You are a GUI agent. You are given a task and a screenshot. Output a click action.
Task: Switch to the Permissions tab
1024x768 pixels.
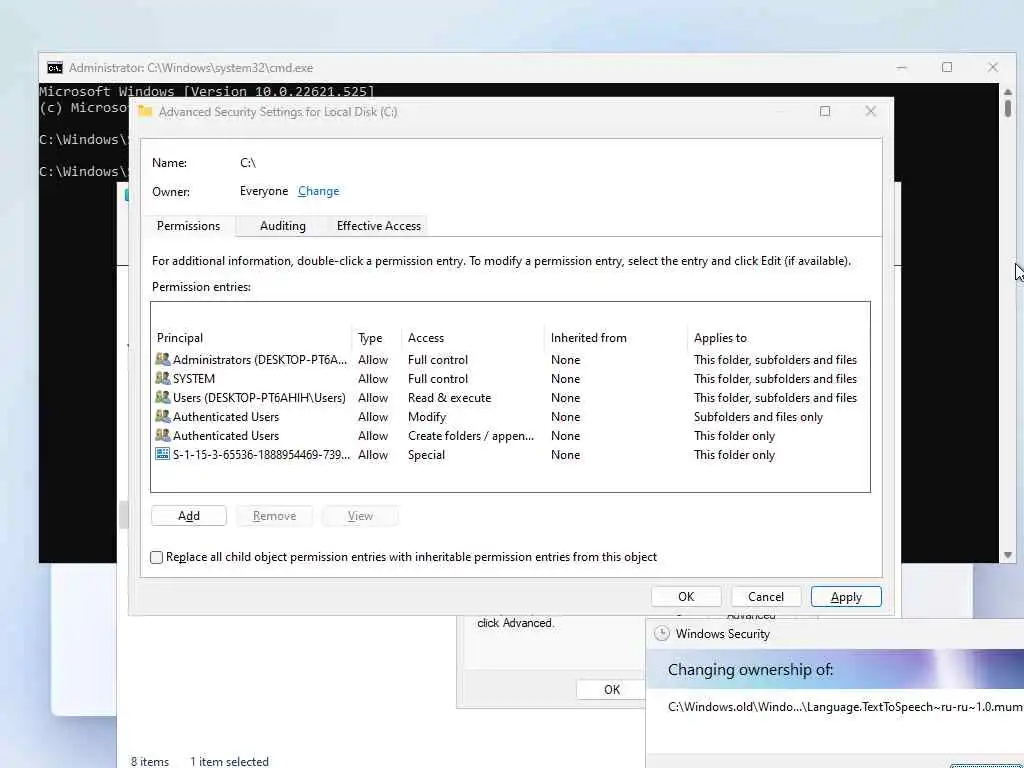tap(188, 226)
